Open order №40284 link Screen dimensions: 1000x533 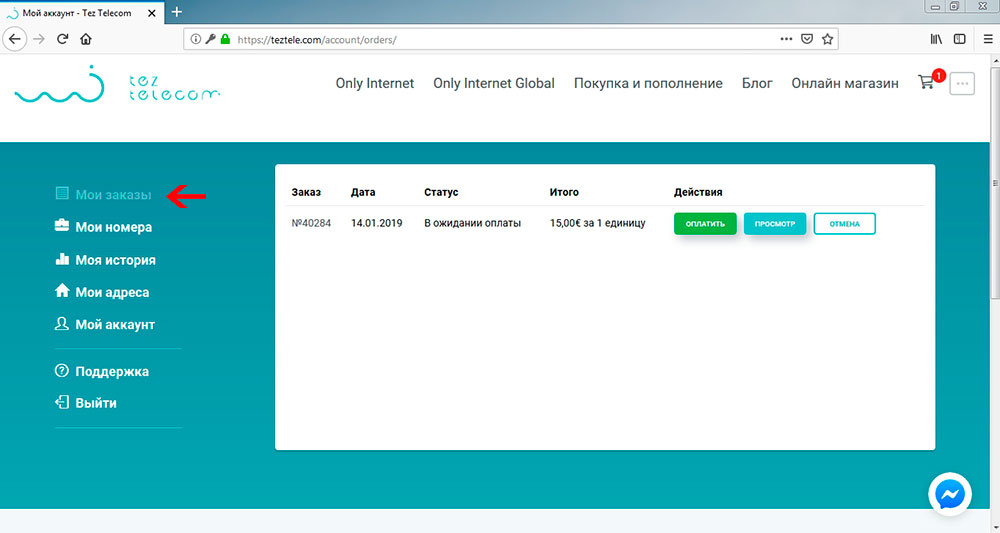[x=311, y=223]
